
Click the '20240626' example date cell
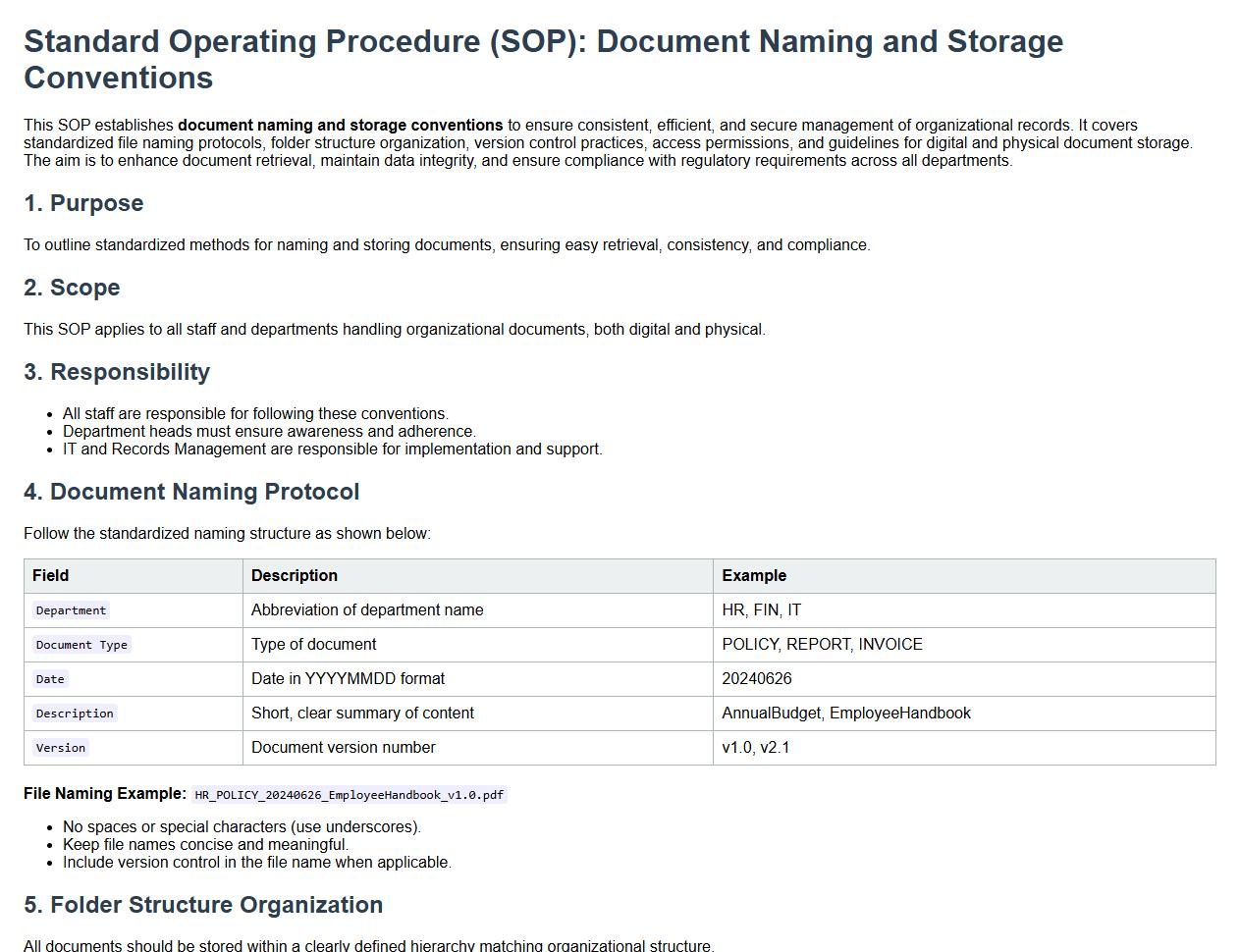(757, 679)
